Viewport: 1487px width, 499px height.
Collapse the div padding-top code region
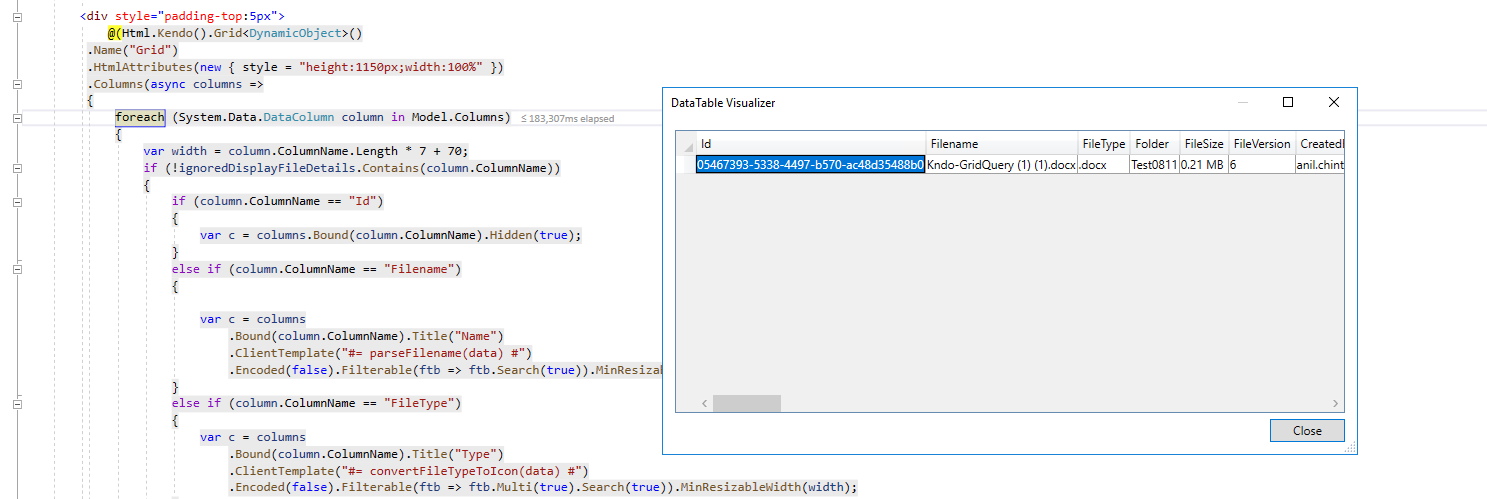tap(17, 16)
